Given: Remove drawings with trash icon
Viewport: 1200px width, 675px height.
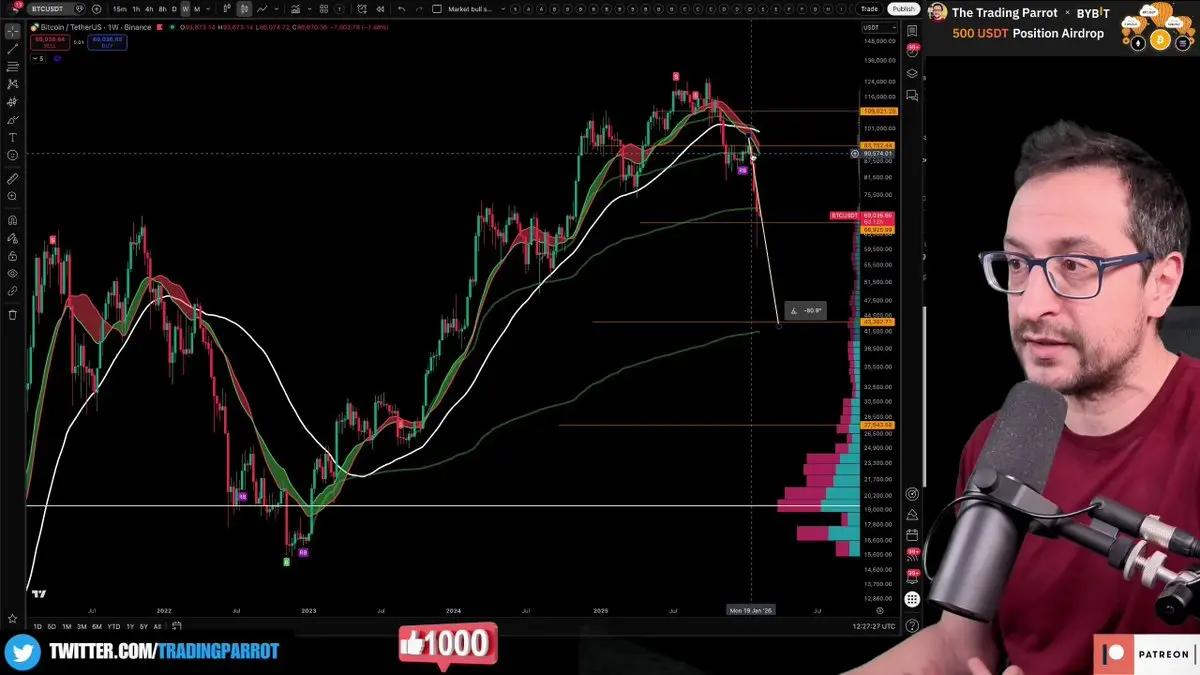Looking at the screenshot, I should (x=13, y=314).
